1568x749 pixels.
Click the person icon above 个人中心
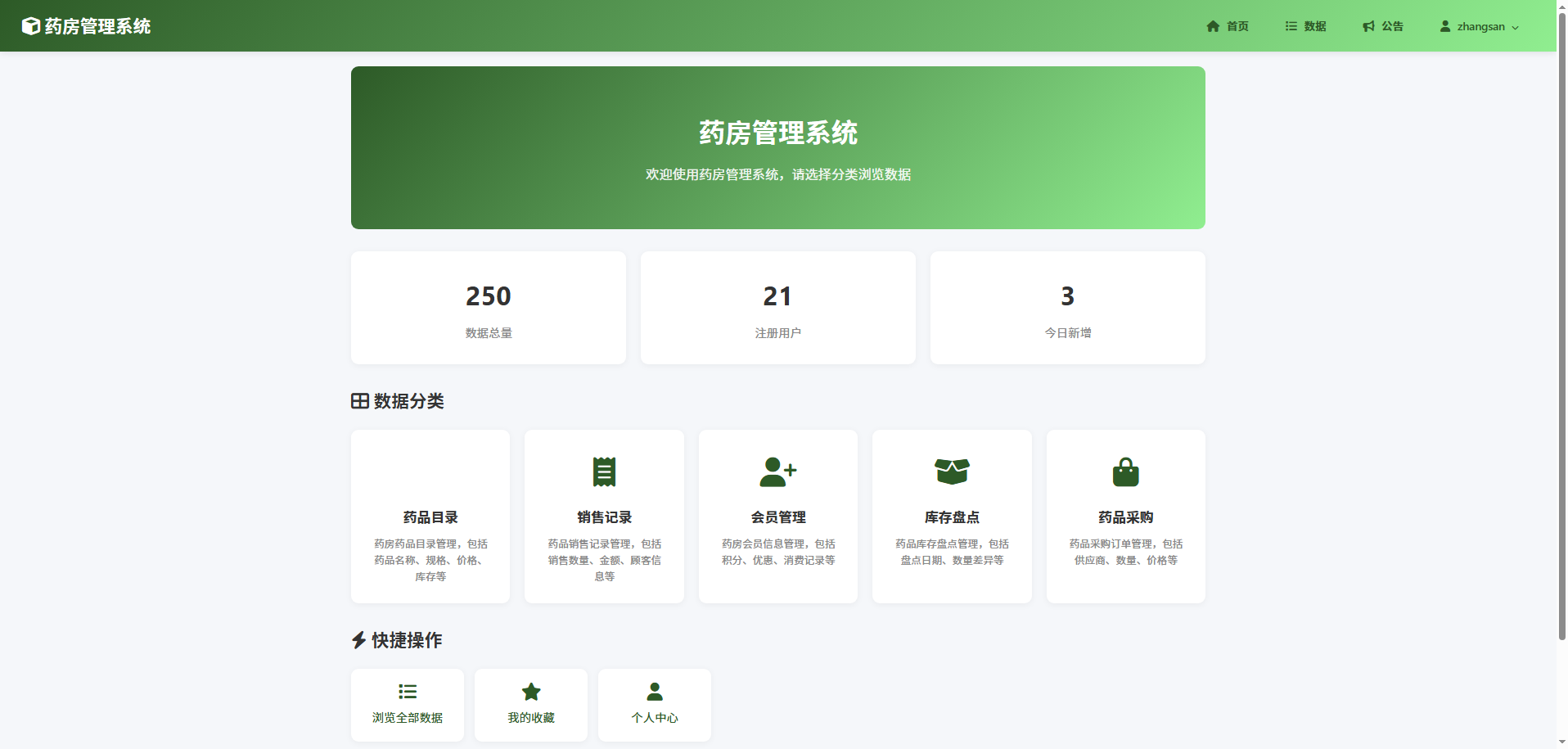coord(655,692)
